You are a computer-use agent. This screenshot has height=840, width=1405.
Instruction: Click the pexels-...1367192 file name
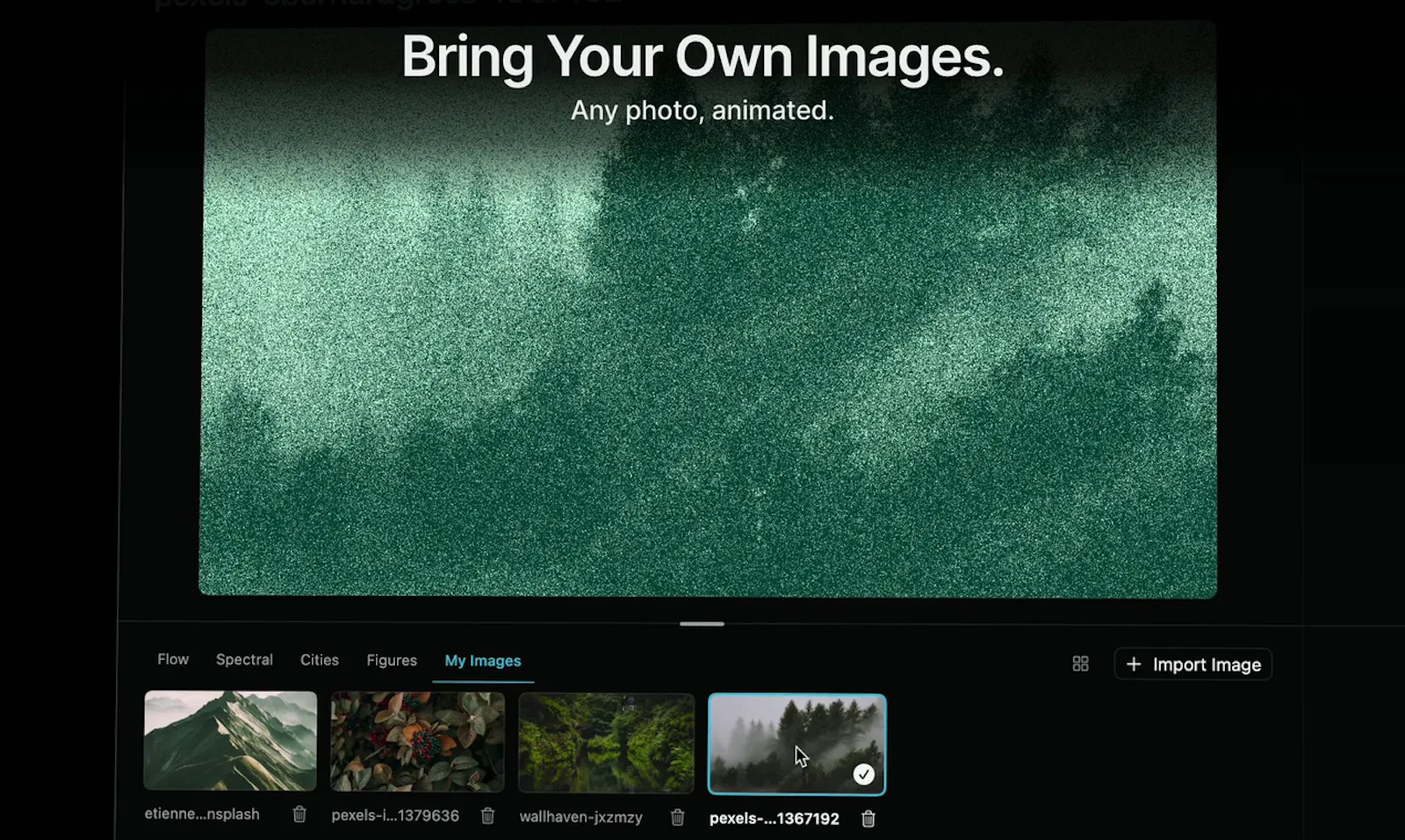click(775, 819)
